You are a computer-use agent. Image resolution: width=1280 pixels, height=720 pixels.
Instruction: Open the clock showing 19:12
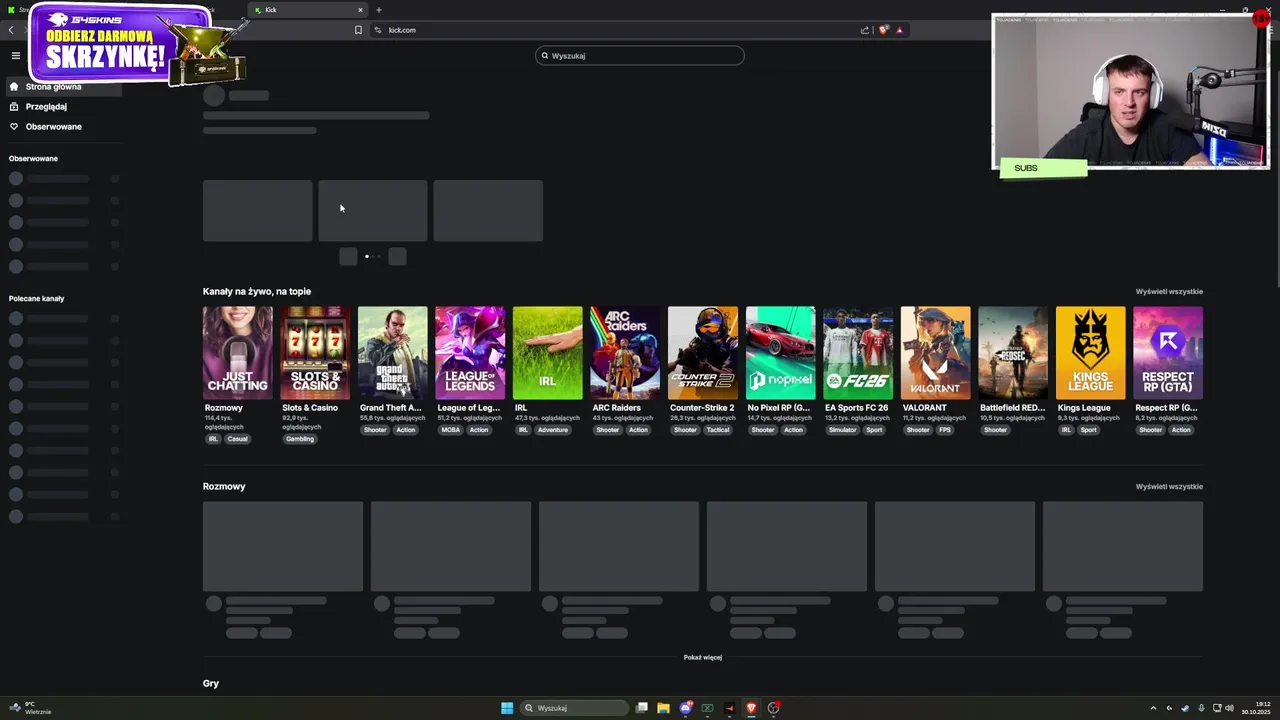pyautogui.click(x=1256, y=708)
